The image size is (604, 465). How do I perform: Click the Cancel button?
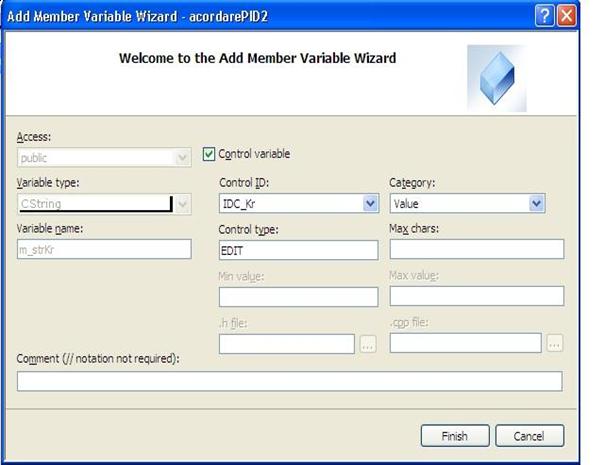(x=529, y=436)
